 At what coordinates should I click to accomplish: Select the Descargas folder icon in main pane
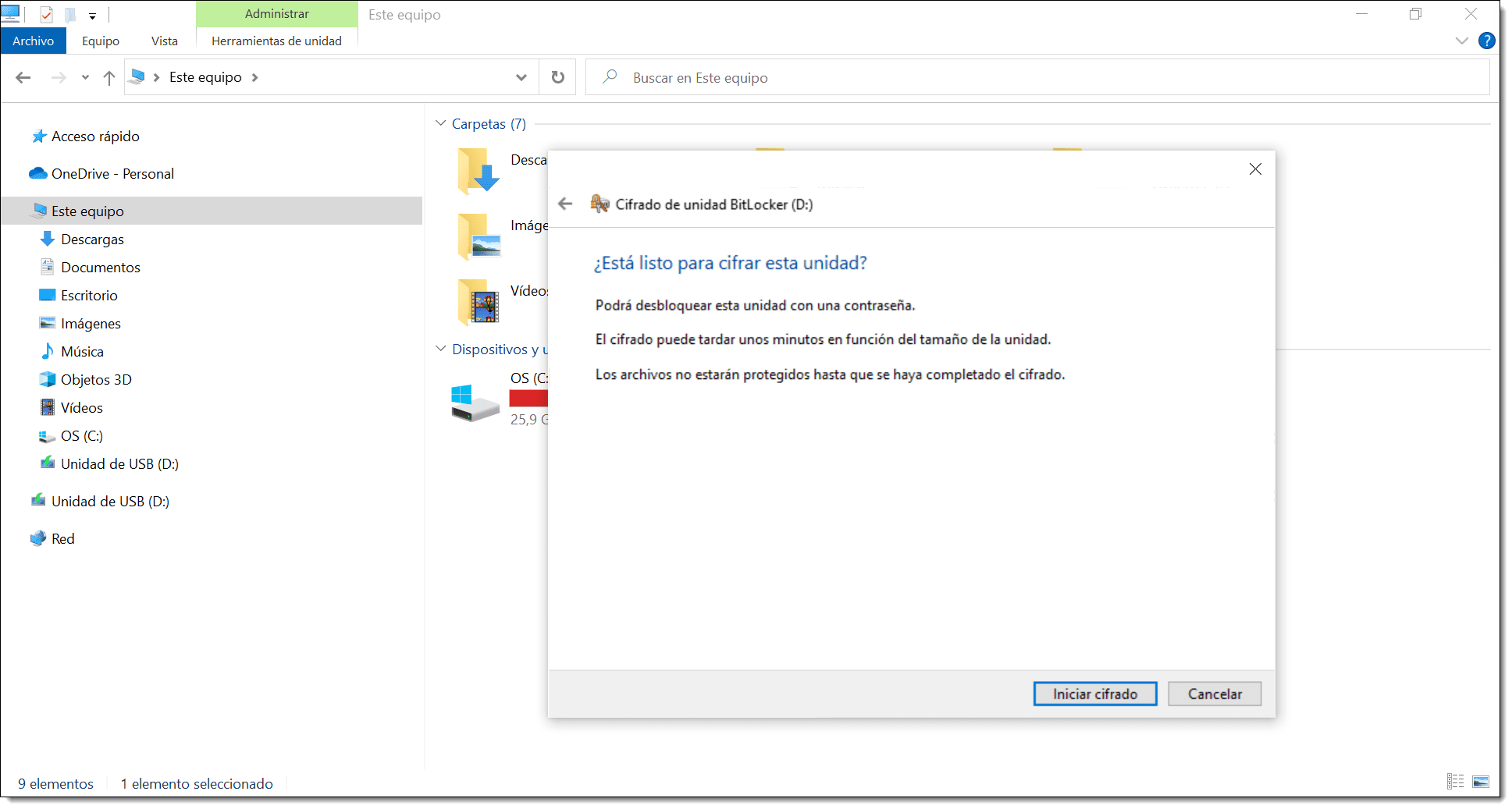(478, 171)
